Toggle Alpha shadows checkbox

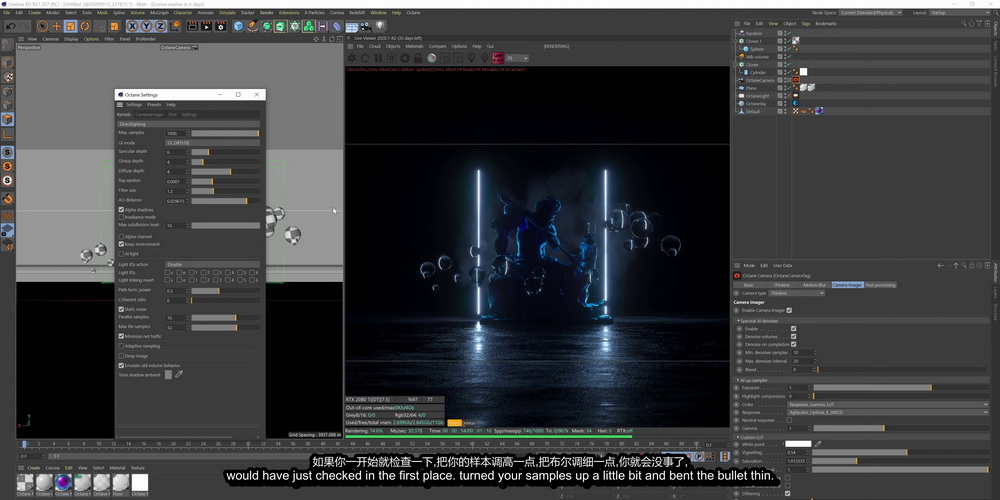pos(121,209)
